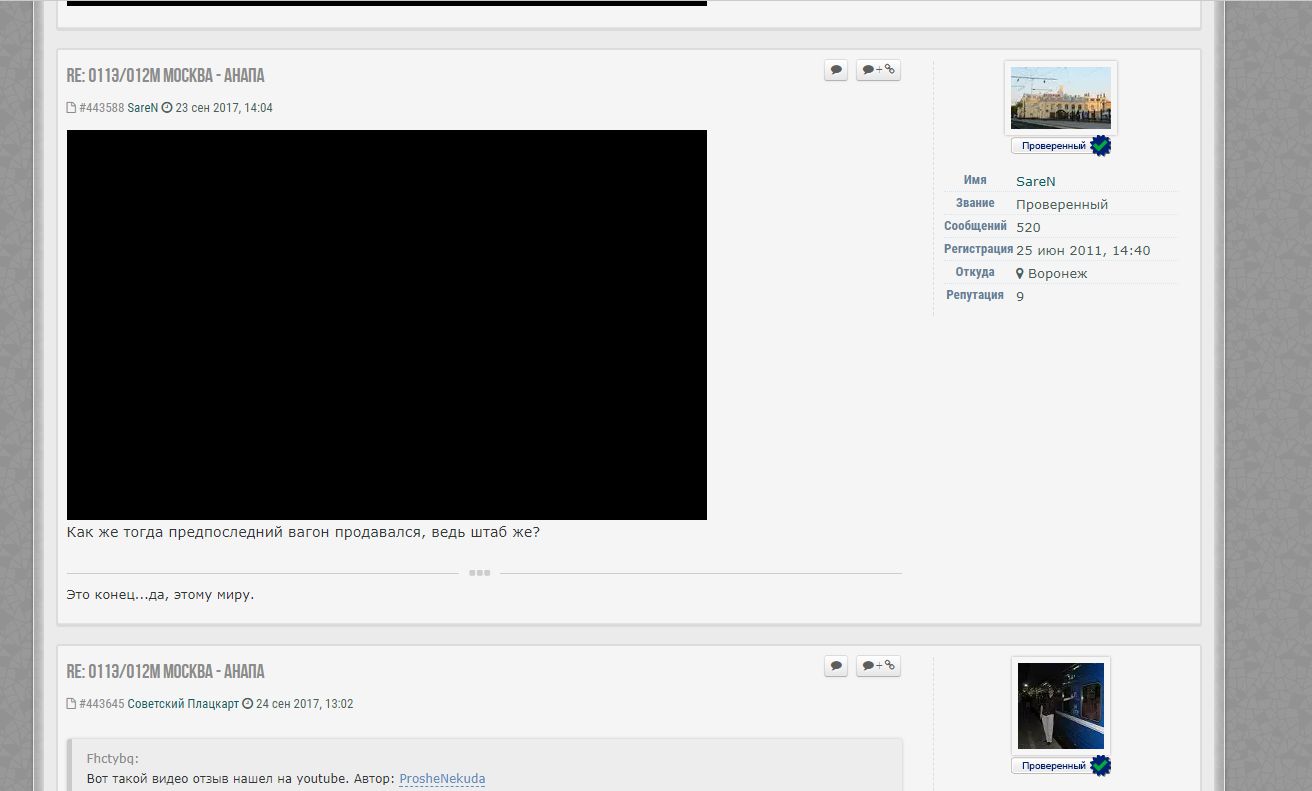Click first post title RE: 0113/012М Москва - Анапа

point(166,76)
